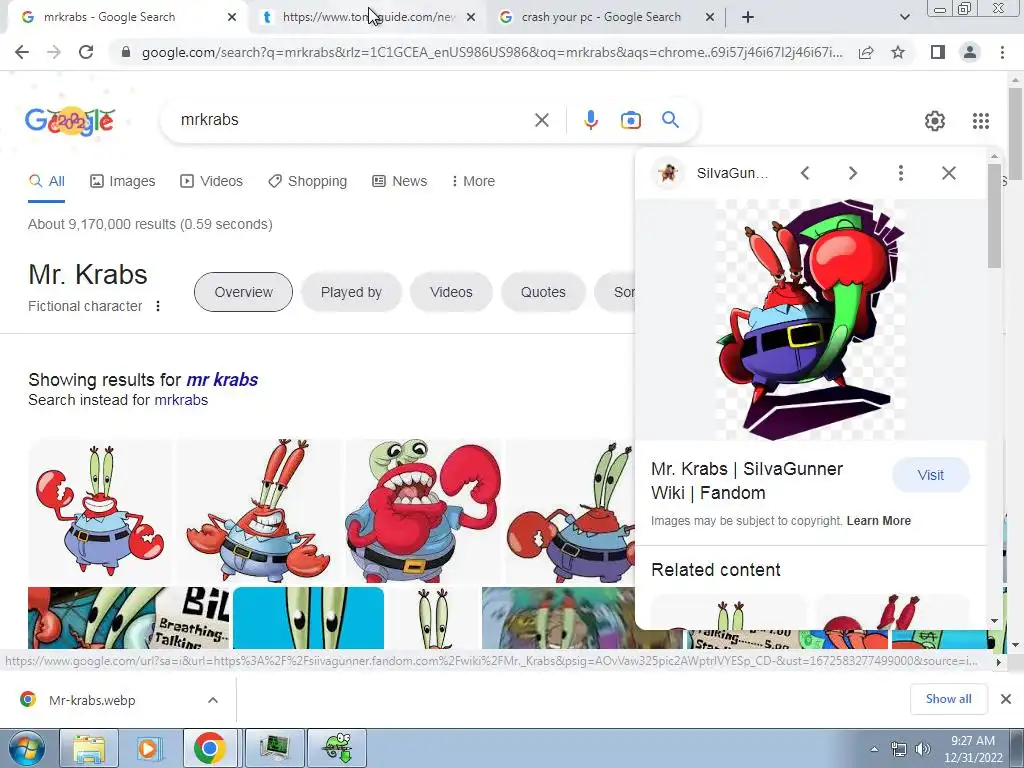
Task: Select the Images search tab
Action: coord(123,181)
